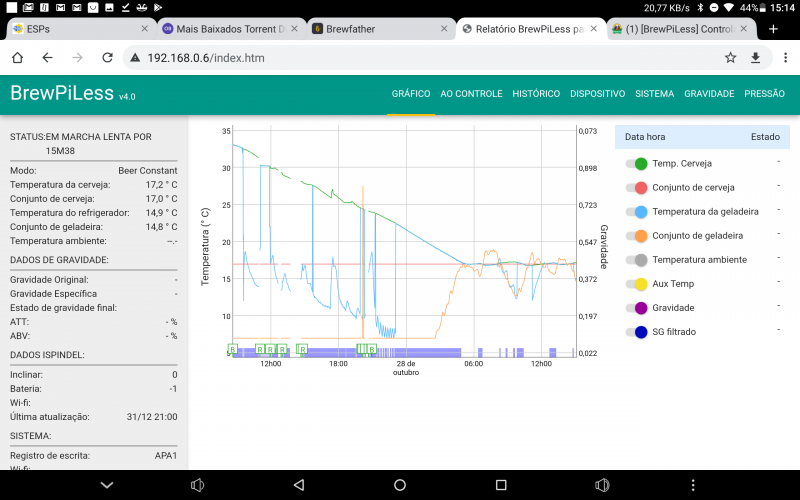Close the ESPs tab
800x500 pixels.
point(145,29)
